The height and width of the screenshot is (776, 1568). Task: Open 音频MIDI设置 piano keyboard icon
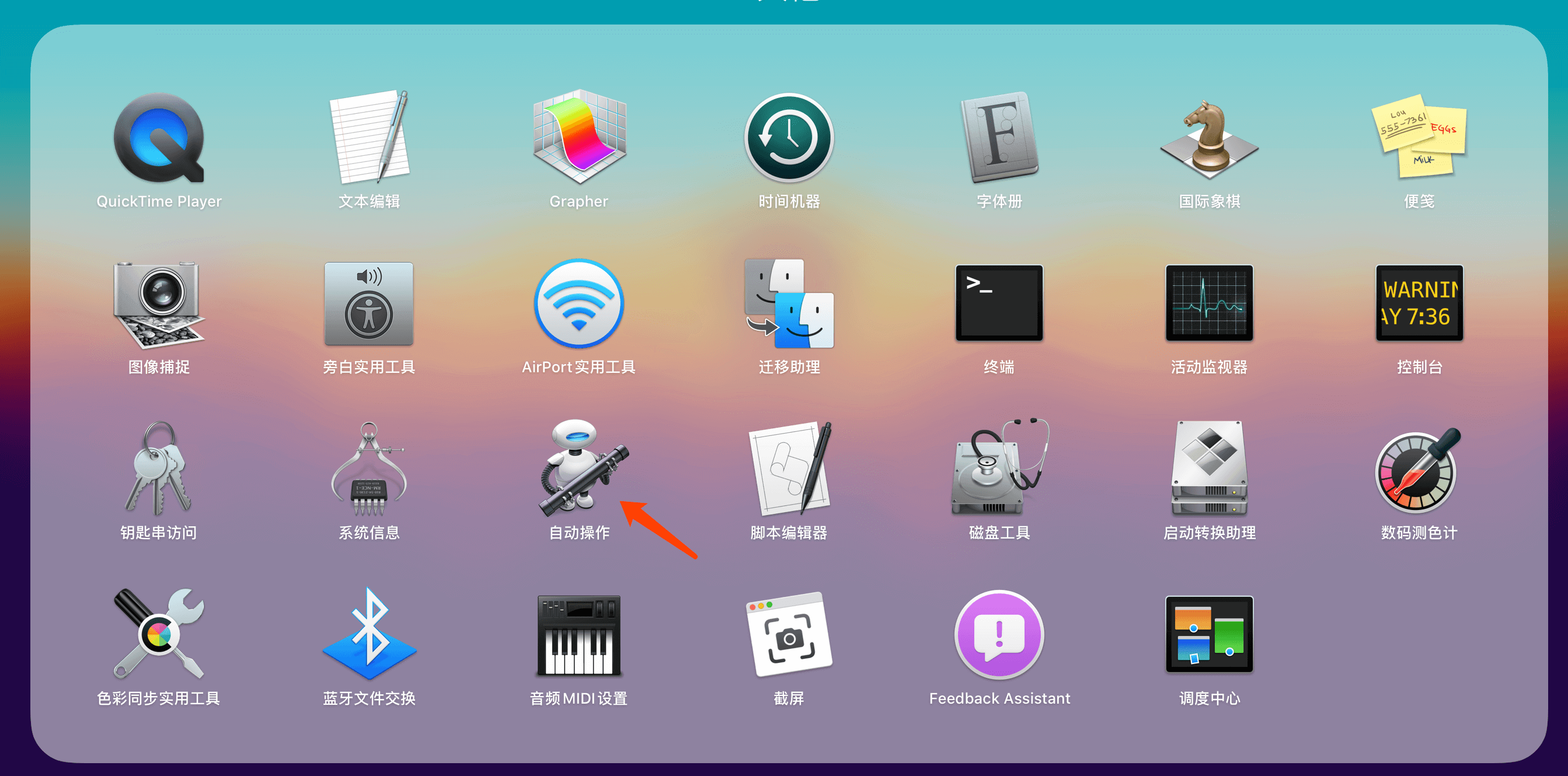coord(579,635)
